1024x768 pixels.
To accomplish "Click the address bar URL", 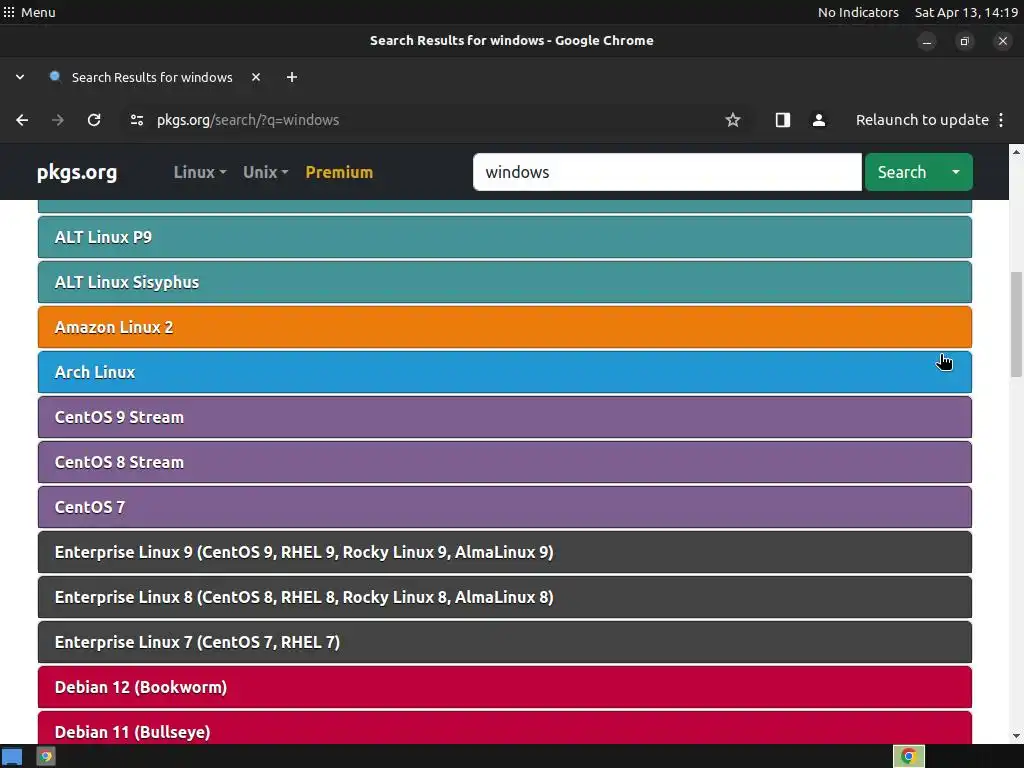I will (x=248, y=120).
